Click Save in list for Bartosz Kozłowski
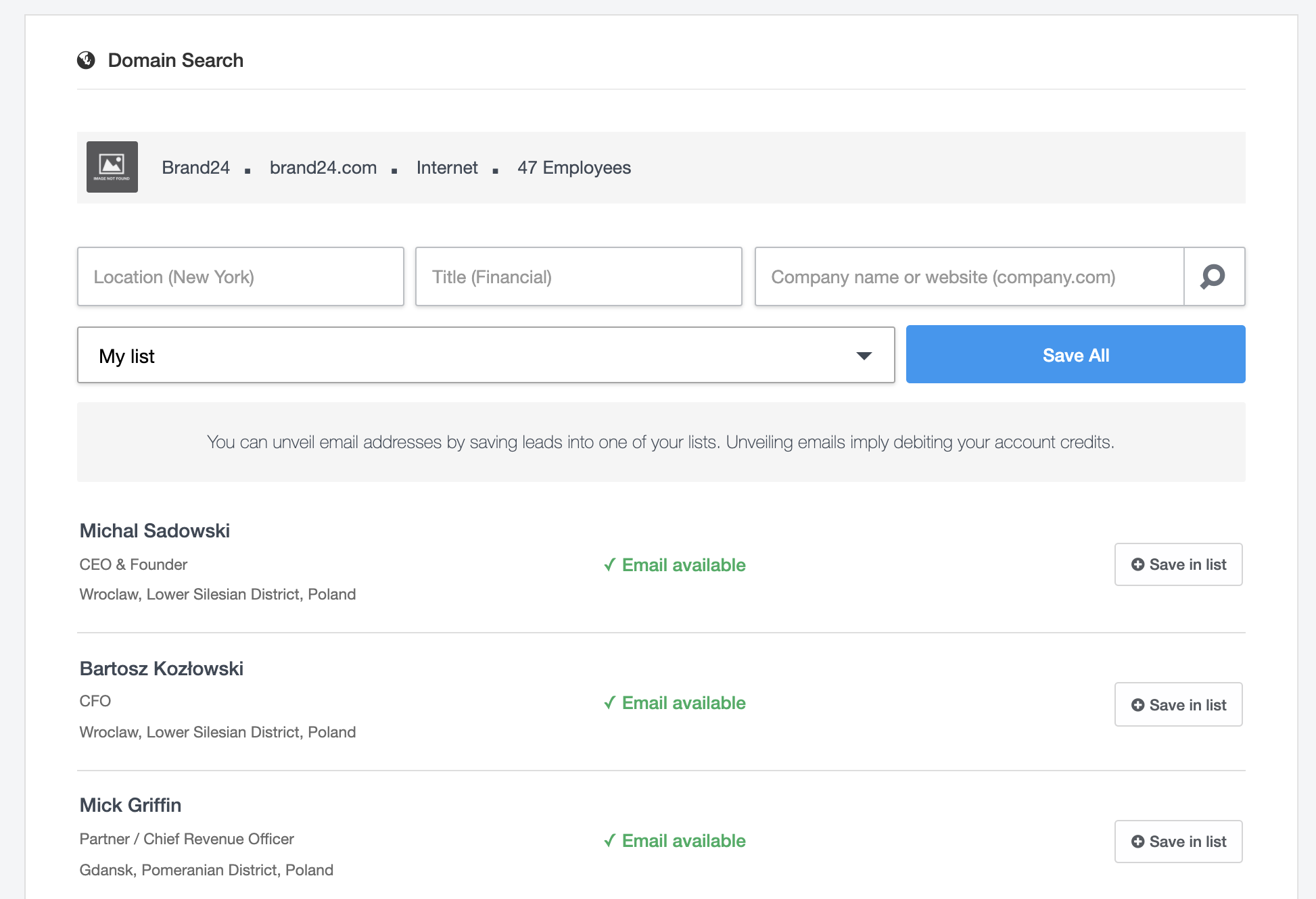This screenshot has height=899, width=1316. [x=1178, y=703]
